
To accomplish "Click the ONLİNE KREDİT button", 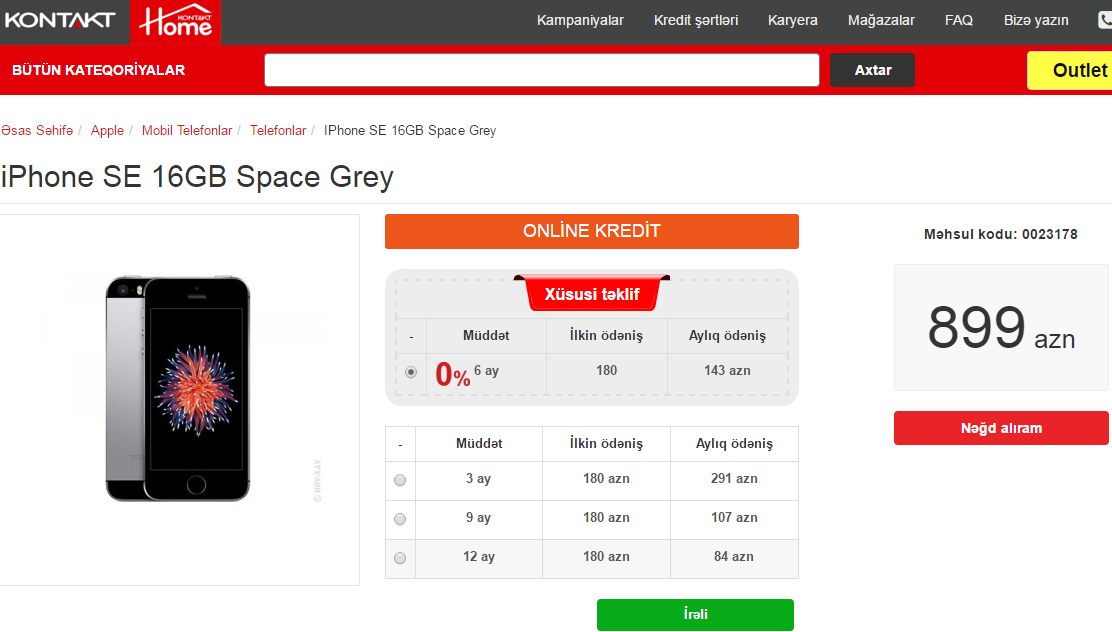I will (x=591, y=231).
